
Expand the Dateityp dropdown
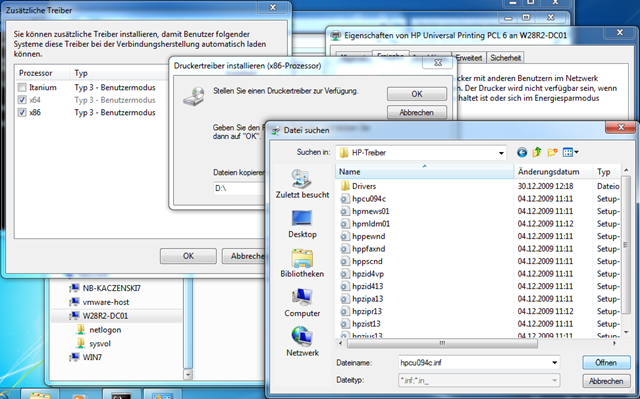click(554, 381)
